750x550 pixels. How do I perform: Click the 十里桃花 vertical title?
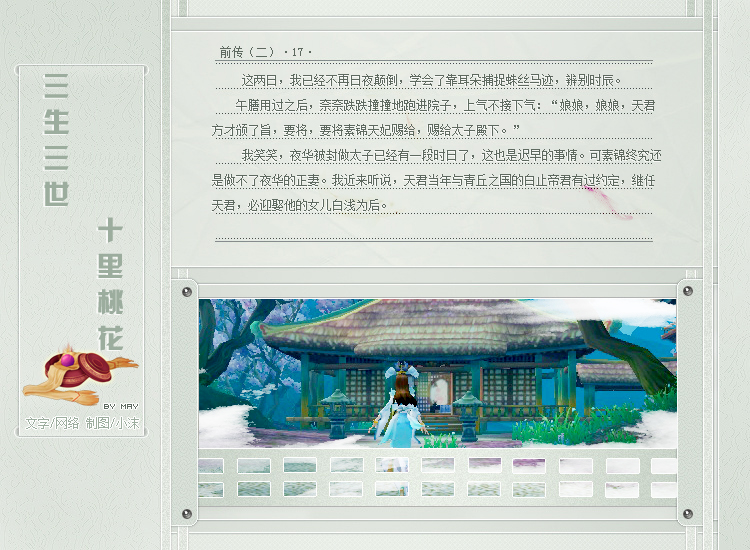pos(110,285)
